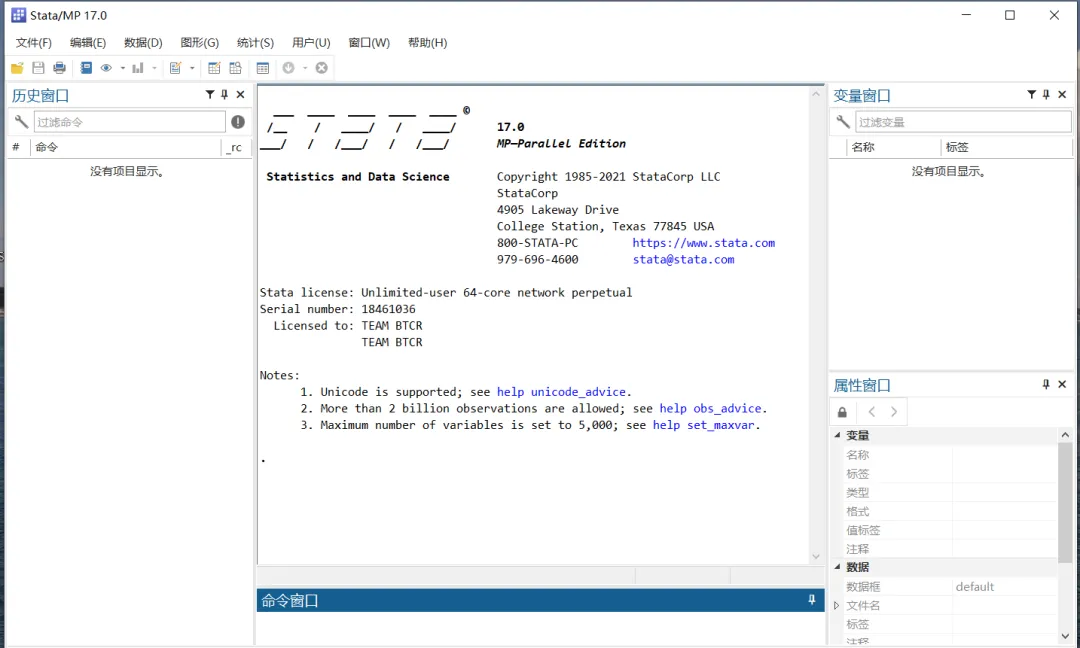Expand the 文件名 row in Properties
Screen dimensions: 1080x648
pyautogui.click(x=837, y=605)
